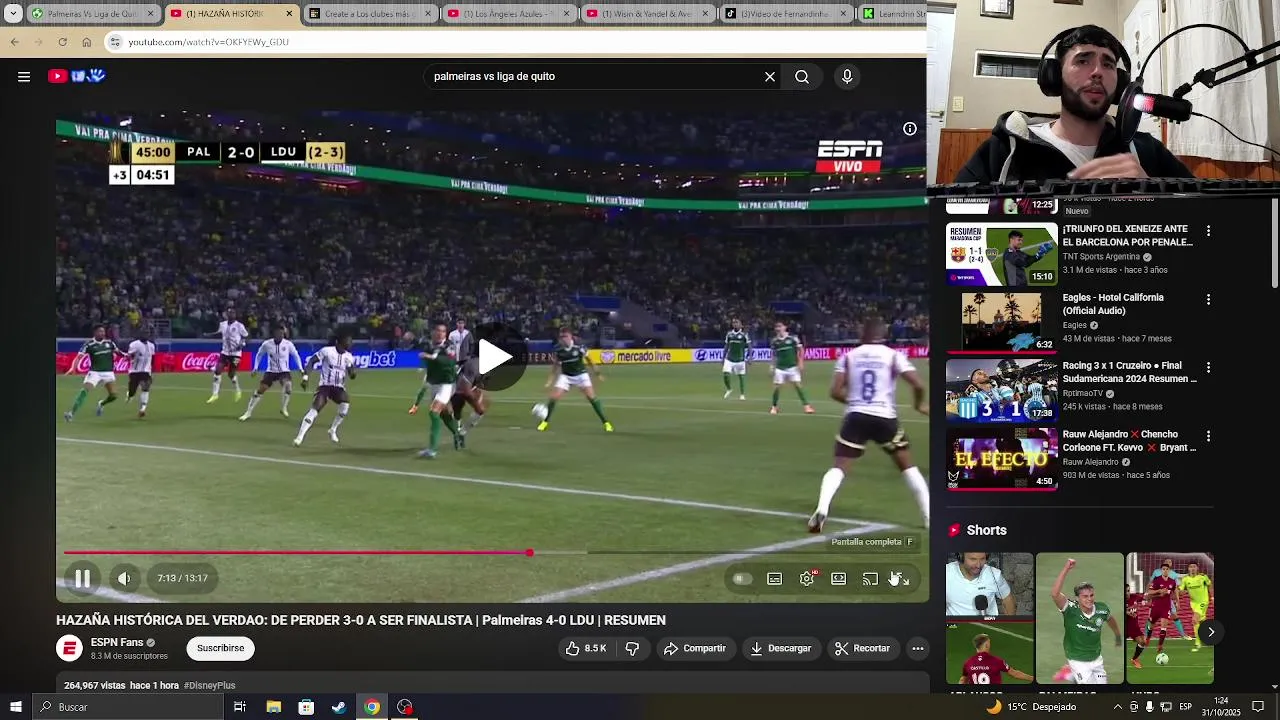1280x720 pixels.
Task: Open ESPN Fans channel avatar
Action: click(x=69, y=648)
